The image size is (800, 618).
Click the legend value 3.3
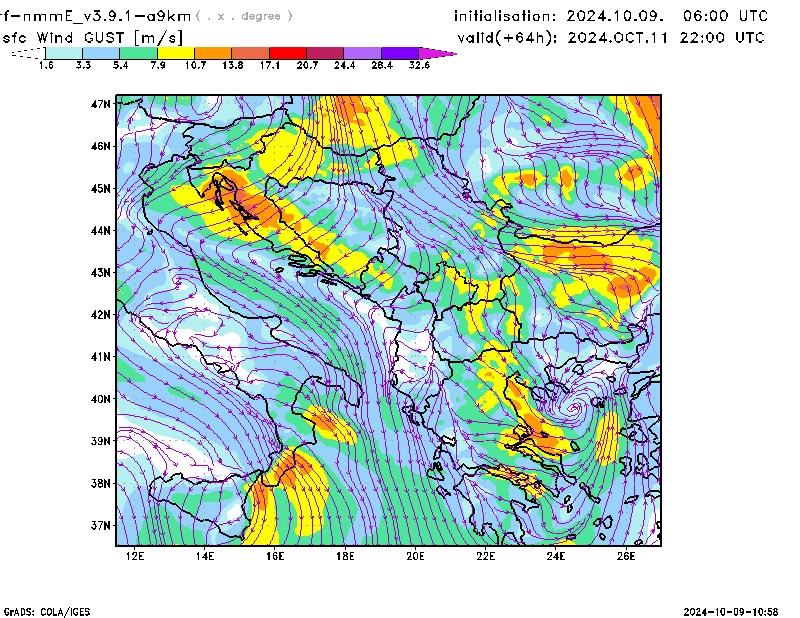83,65
